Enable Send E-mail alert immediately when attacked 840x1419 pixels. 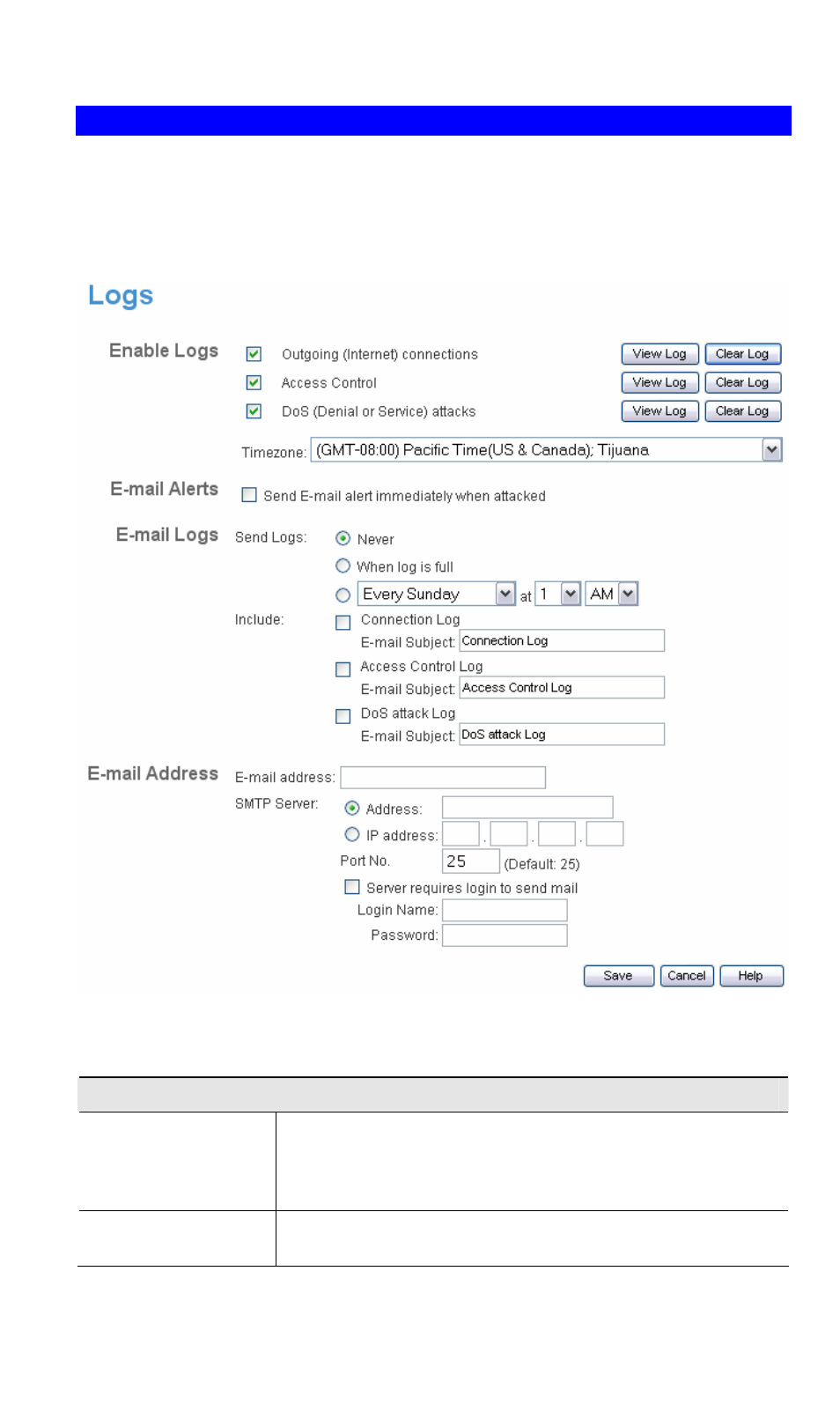coord(249,495)
